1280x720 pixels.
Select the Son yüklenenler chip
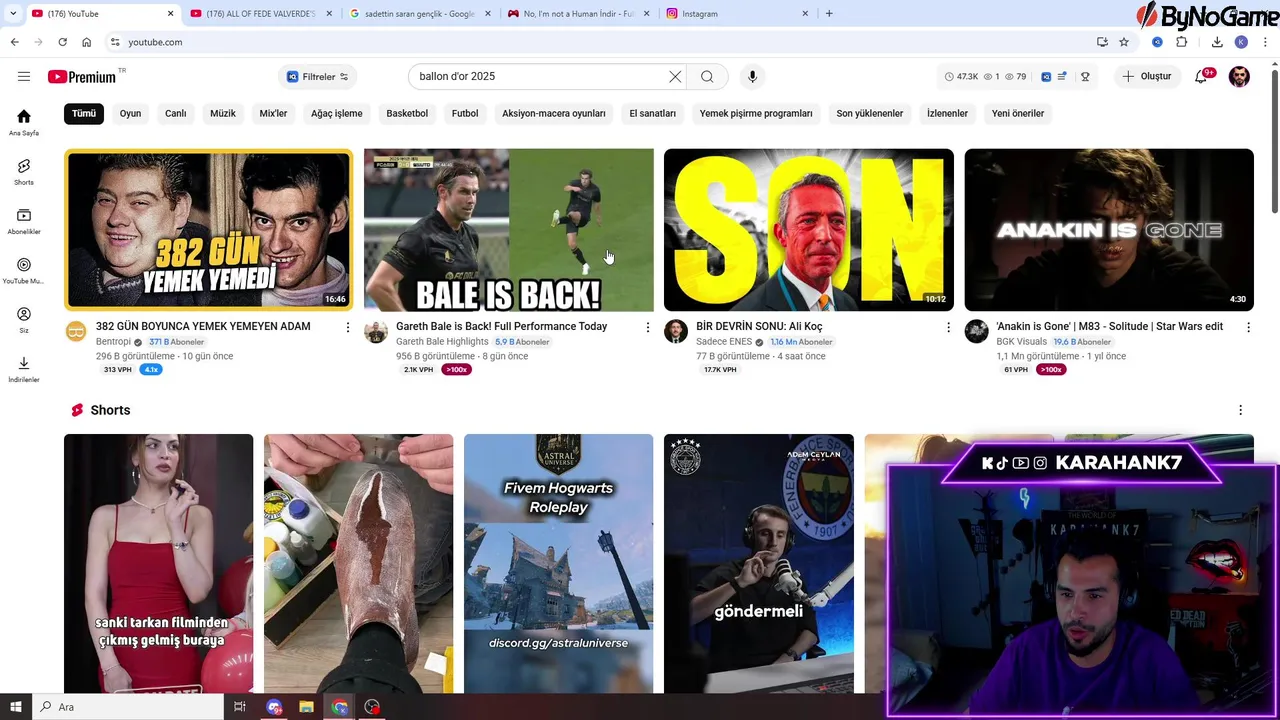(870, 113)
